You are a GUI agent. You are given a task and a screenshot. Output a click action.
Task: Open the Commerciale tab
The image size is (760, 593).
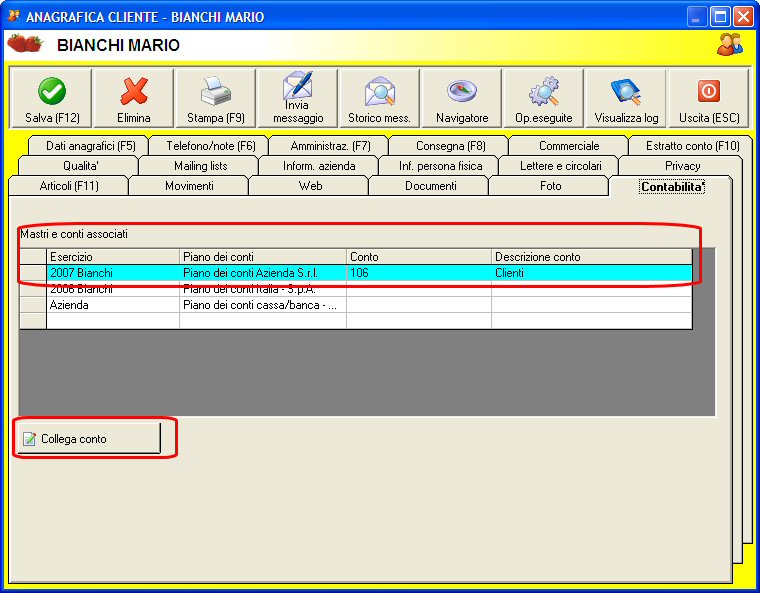(x=569, y=145)
